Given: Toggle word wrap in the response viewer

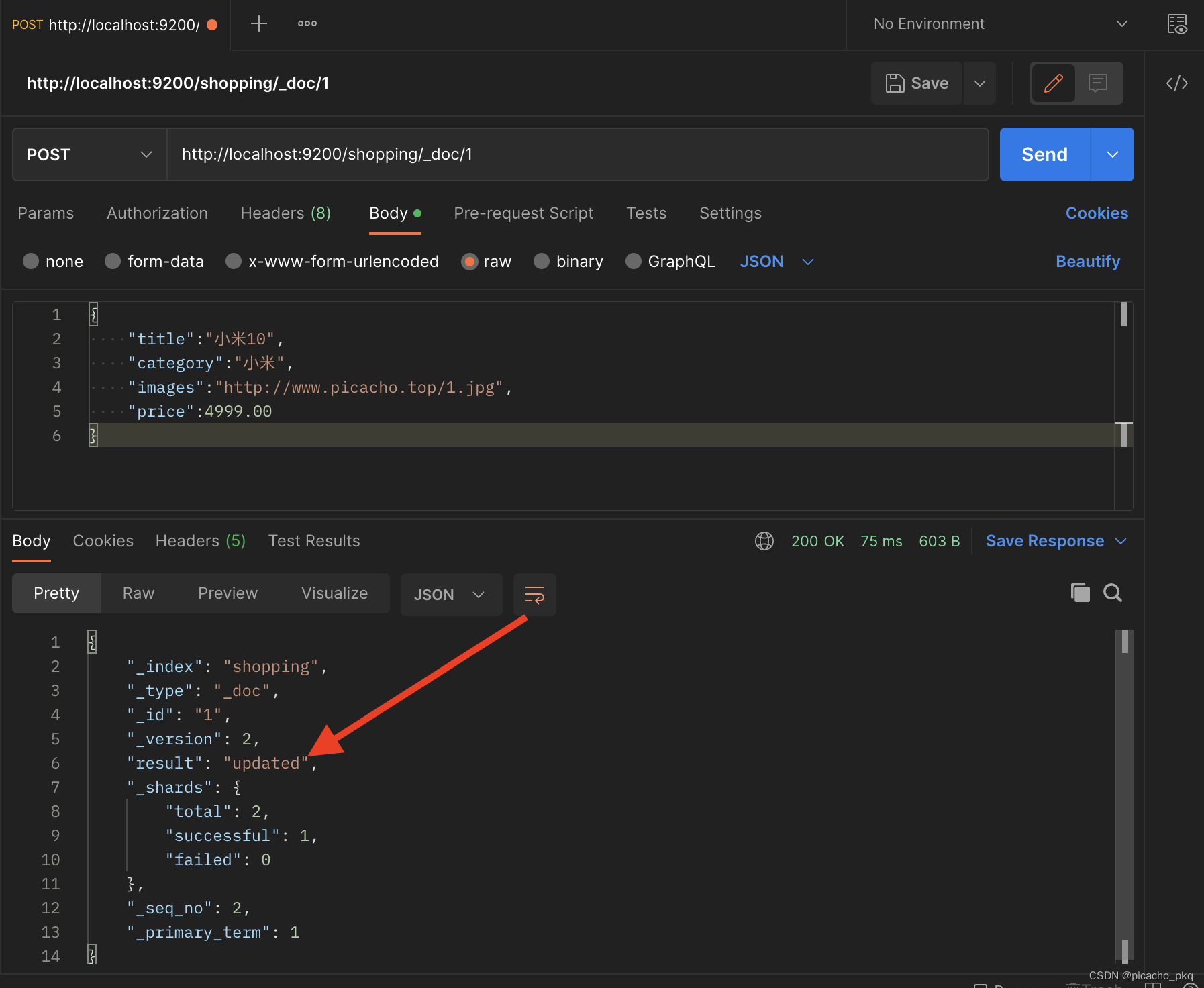Looking at the screenshot, I should click(534, 595).
